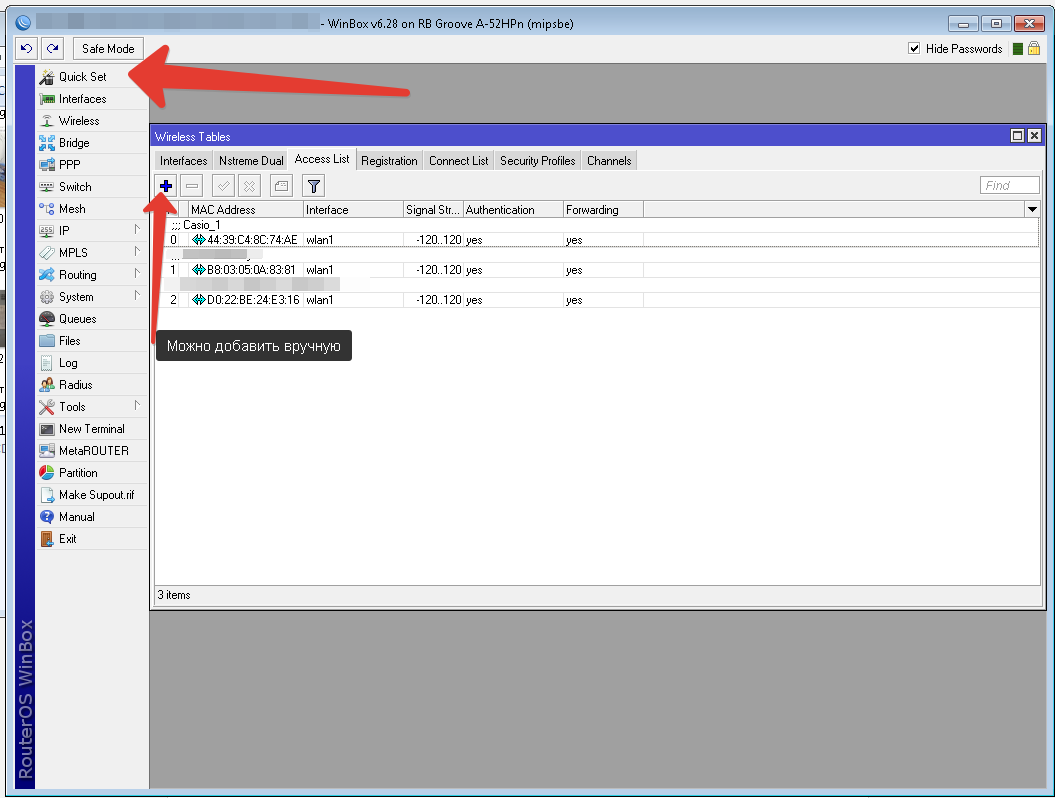Click the Find search field
Image resolution: width=1055 pixels, height=798 pixels.
click(x=1010, y=186)
